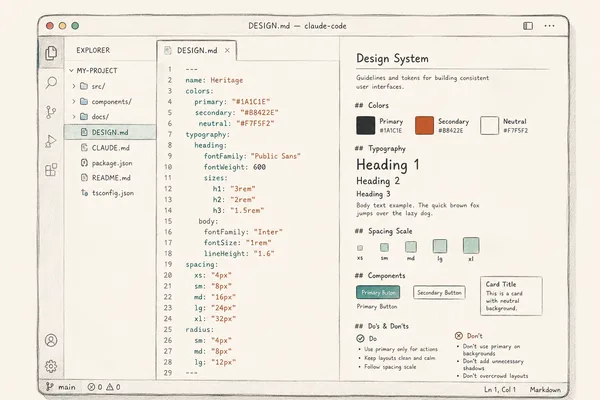Image resolution: width=600 pixels, height=400 pixels.
Task: Click the README.md file icon
Action: [x=84, y=178]
